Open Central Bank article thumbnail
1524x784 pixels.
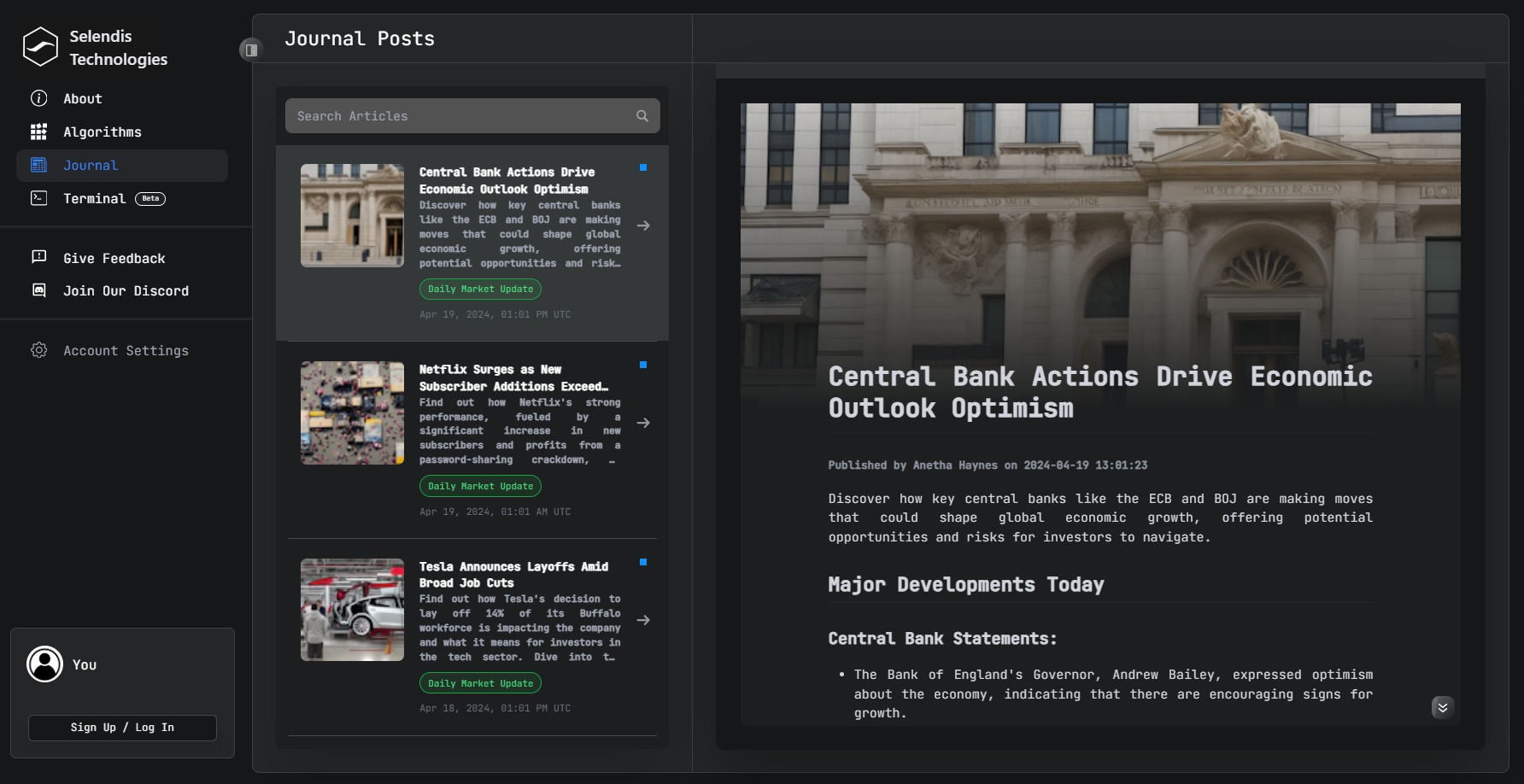pyautogui.click(x=352, y=215)
